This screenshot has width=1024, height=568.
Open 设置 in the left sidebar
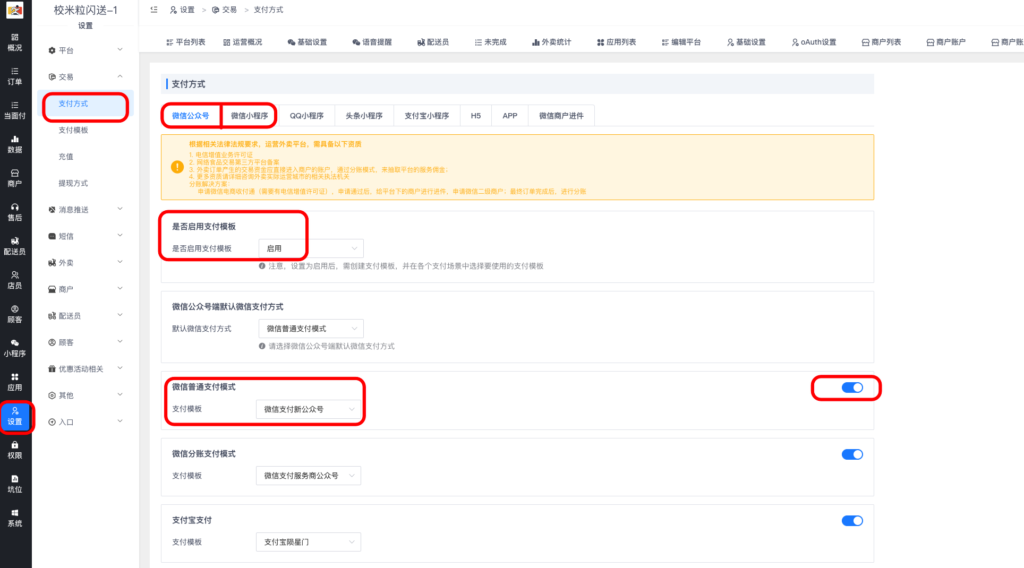15,415
